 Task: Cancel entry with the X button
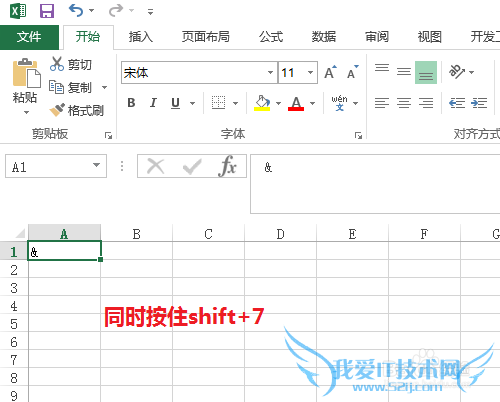tap(156, 166)
